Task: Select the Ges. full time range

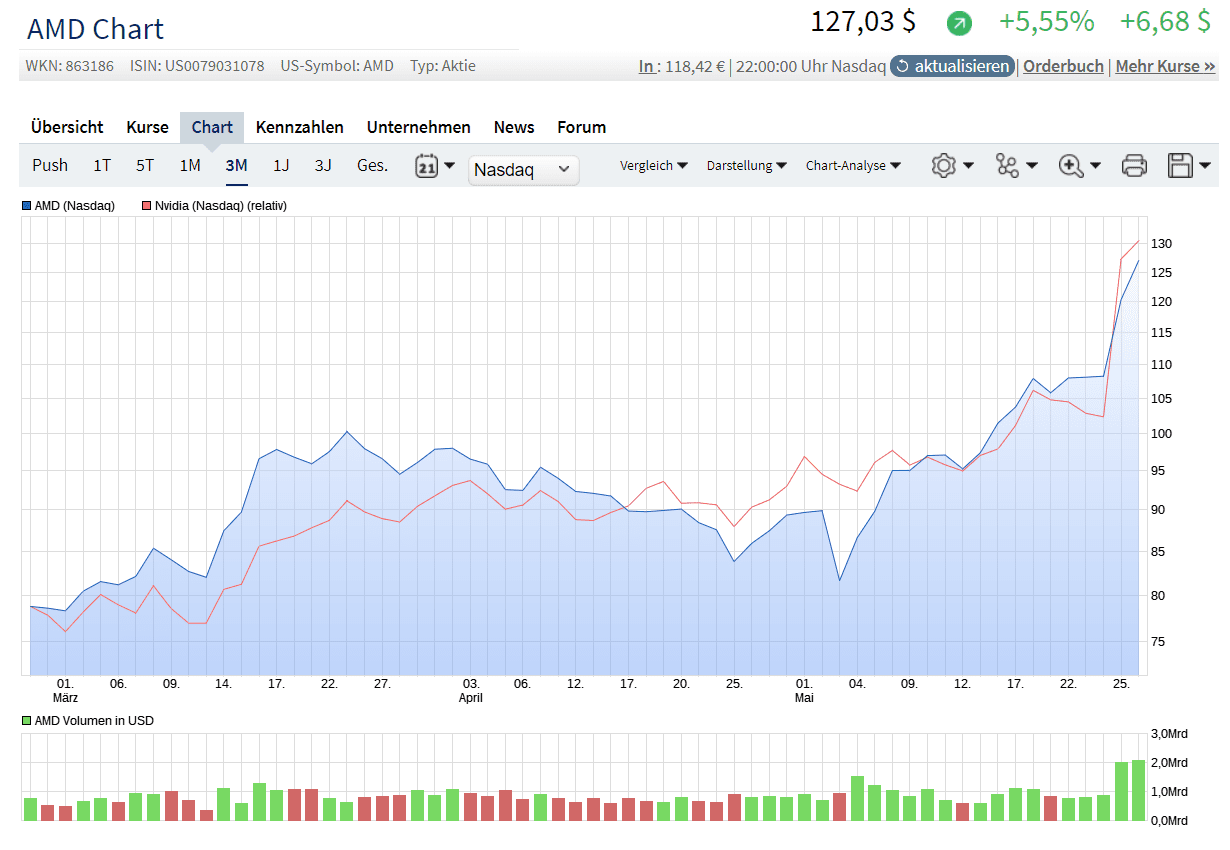Action: coord(372,165)
